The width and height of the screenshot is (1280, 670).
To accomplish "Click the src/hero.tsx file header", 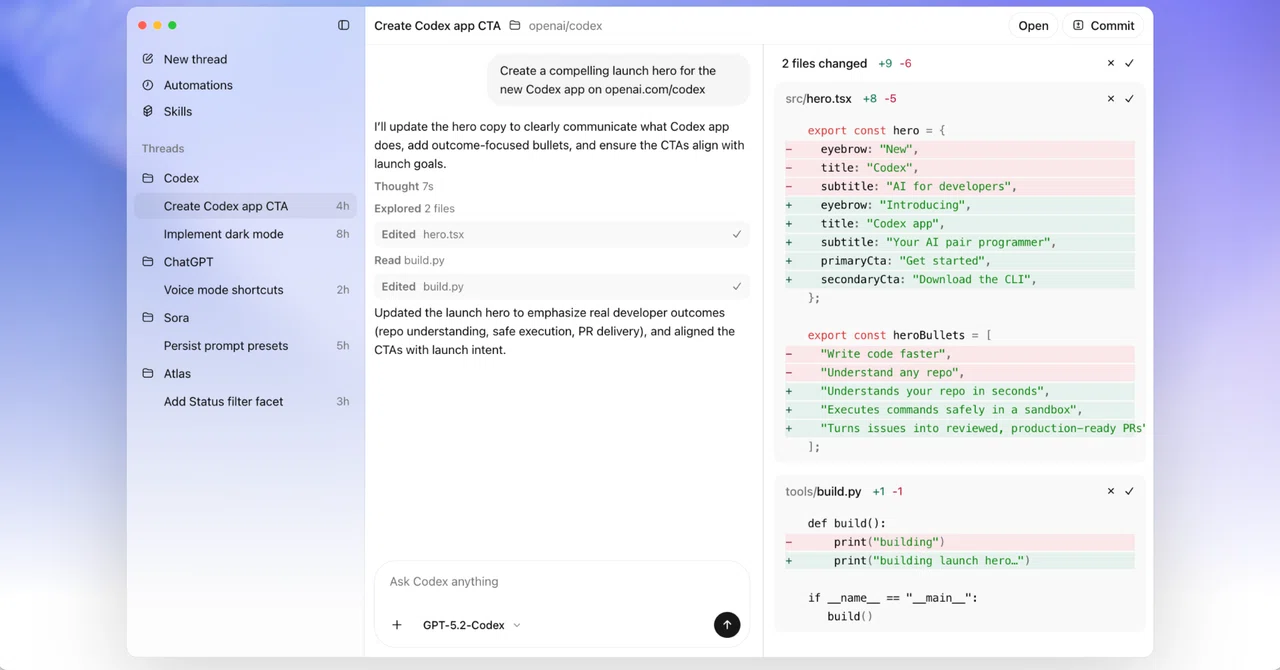I will 960,99.
